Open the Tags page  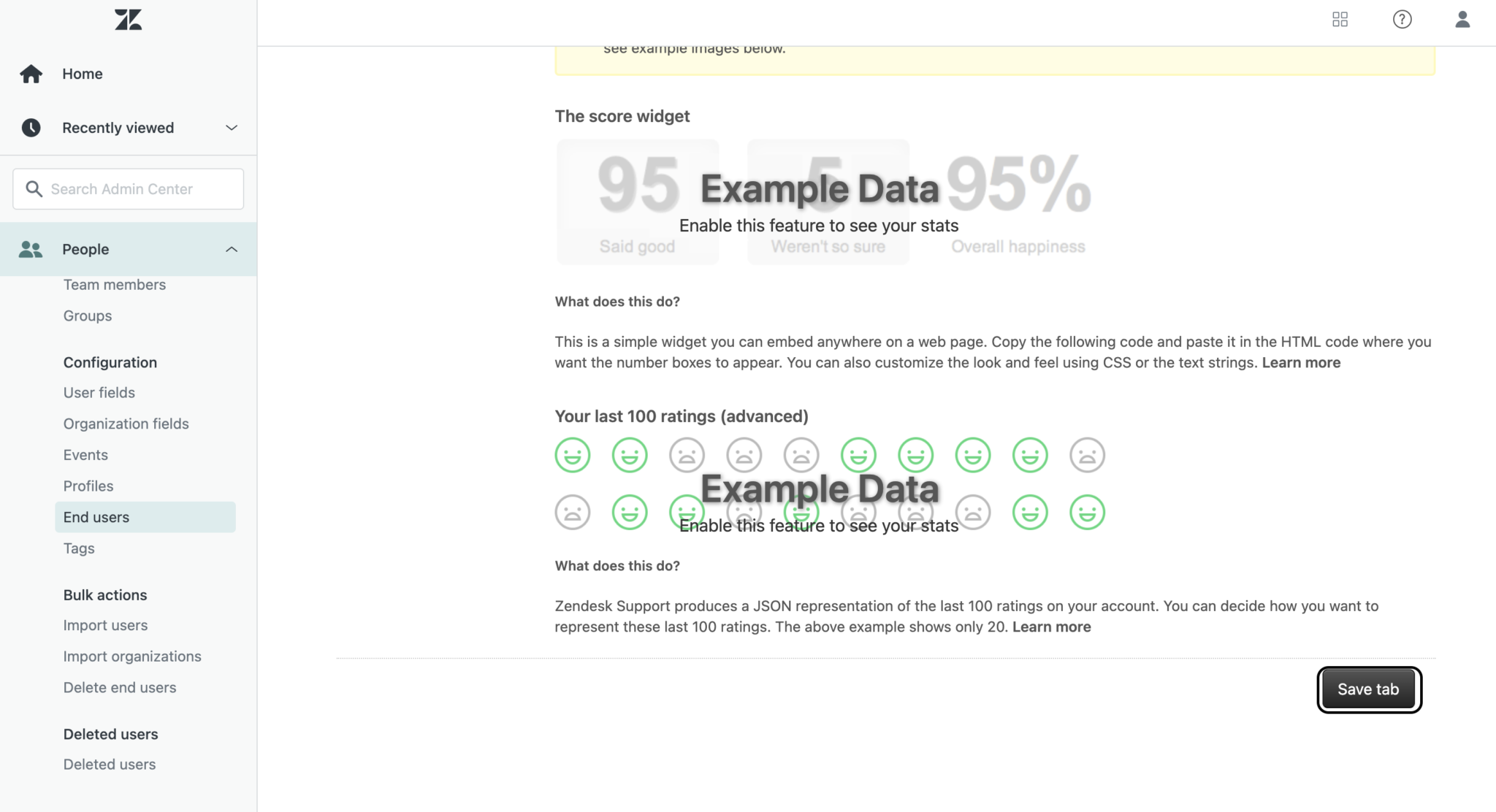(78, 548)
